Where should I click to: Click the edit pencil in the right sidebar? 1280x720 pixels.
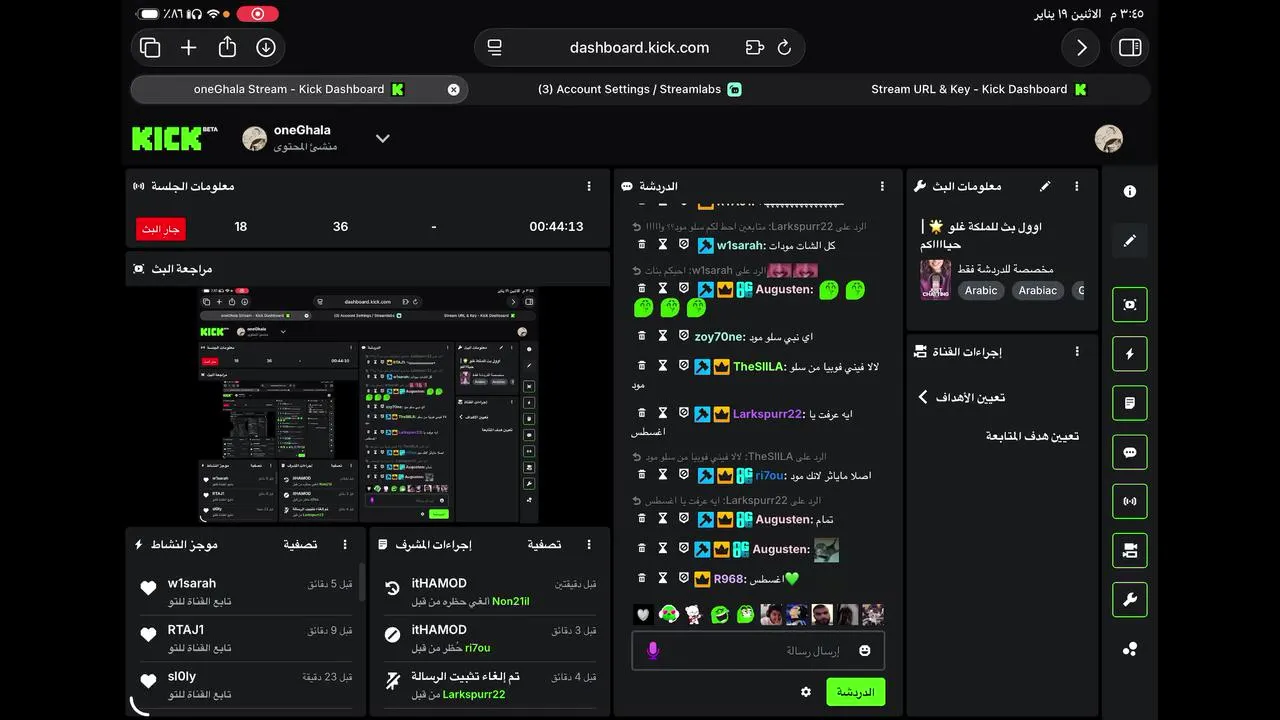coord(1130,241)
